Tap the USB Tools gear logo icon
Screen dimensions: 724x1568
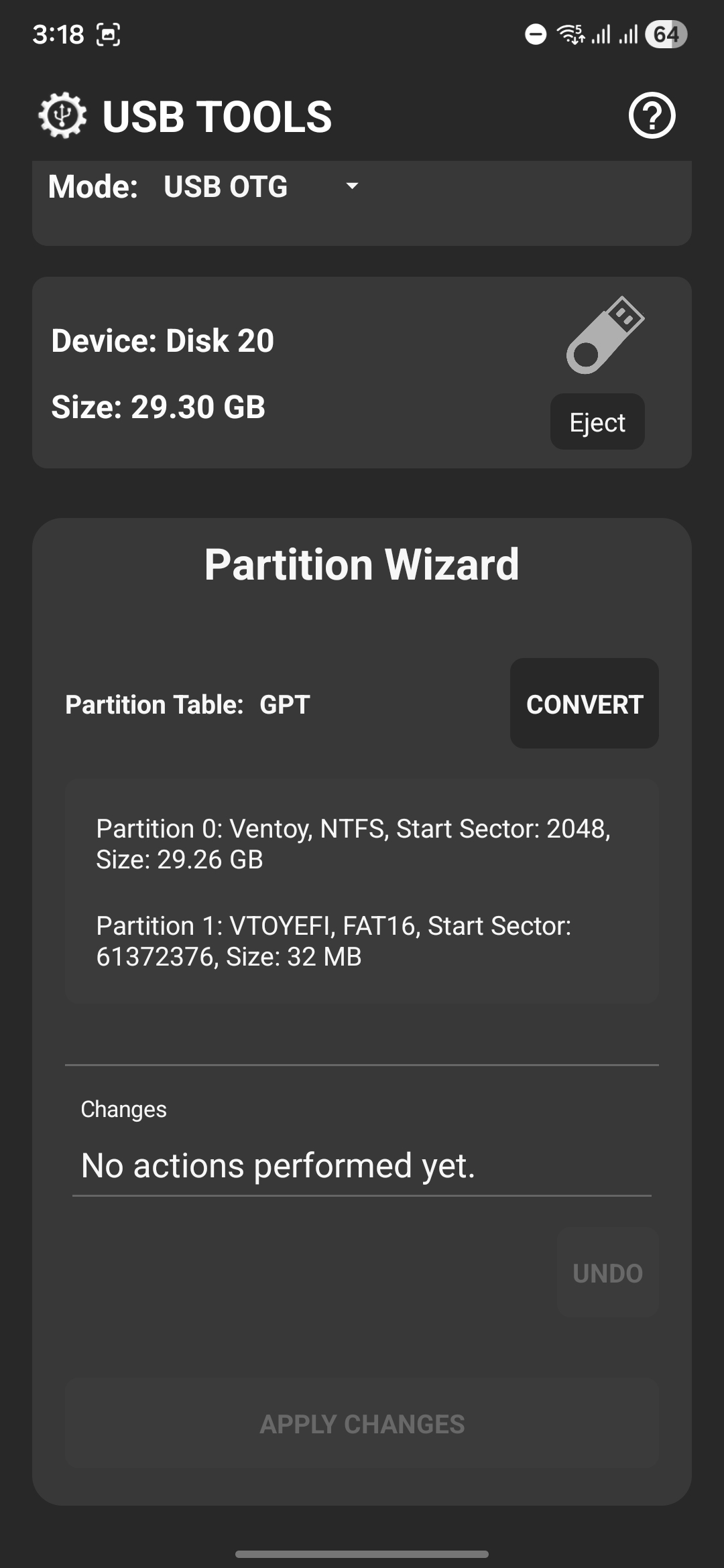click(62, 116)
